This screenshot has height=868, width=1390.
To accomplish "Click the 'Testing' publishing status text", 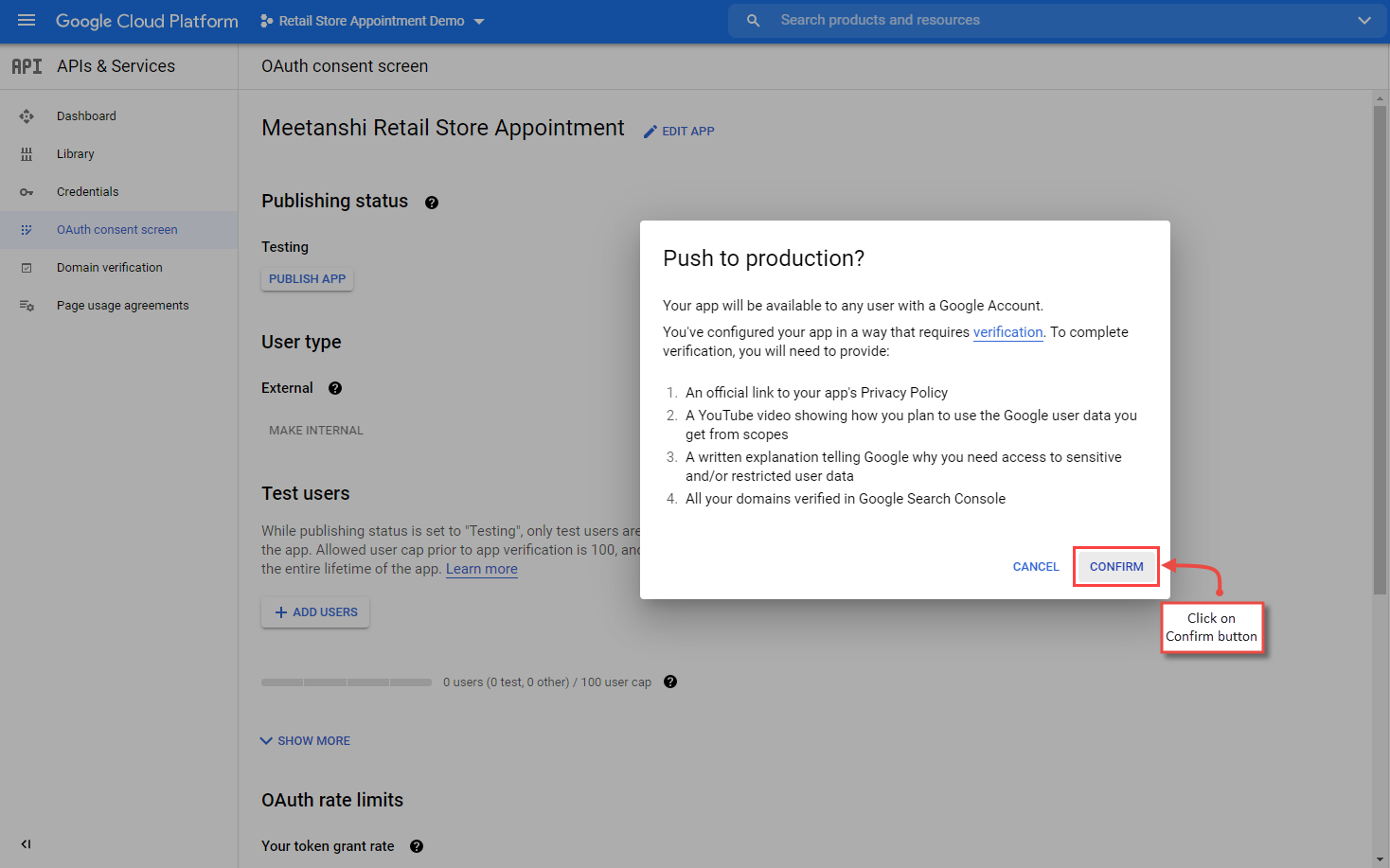I will 285,247.
